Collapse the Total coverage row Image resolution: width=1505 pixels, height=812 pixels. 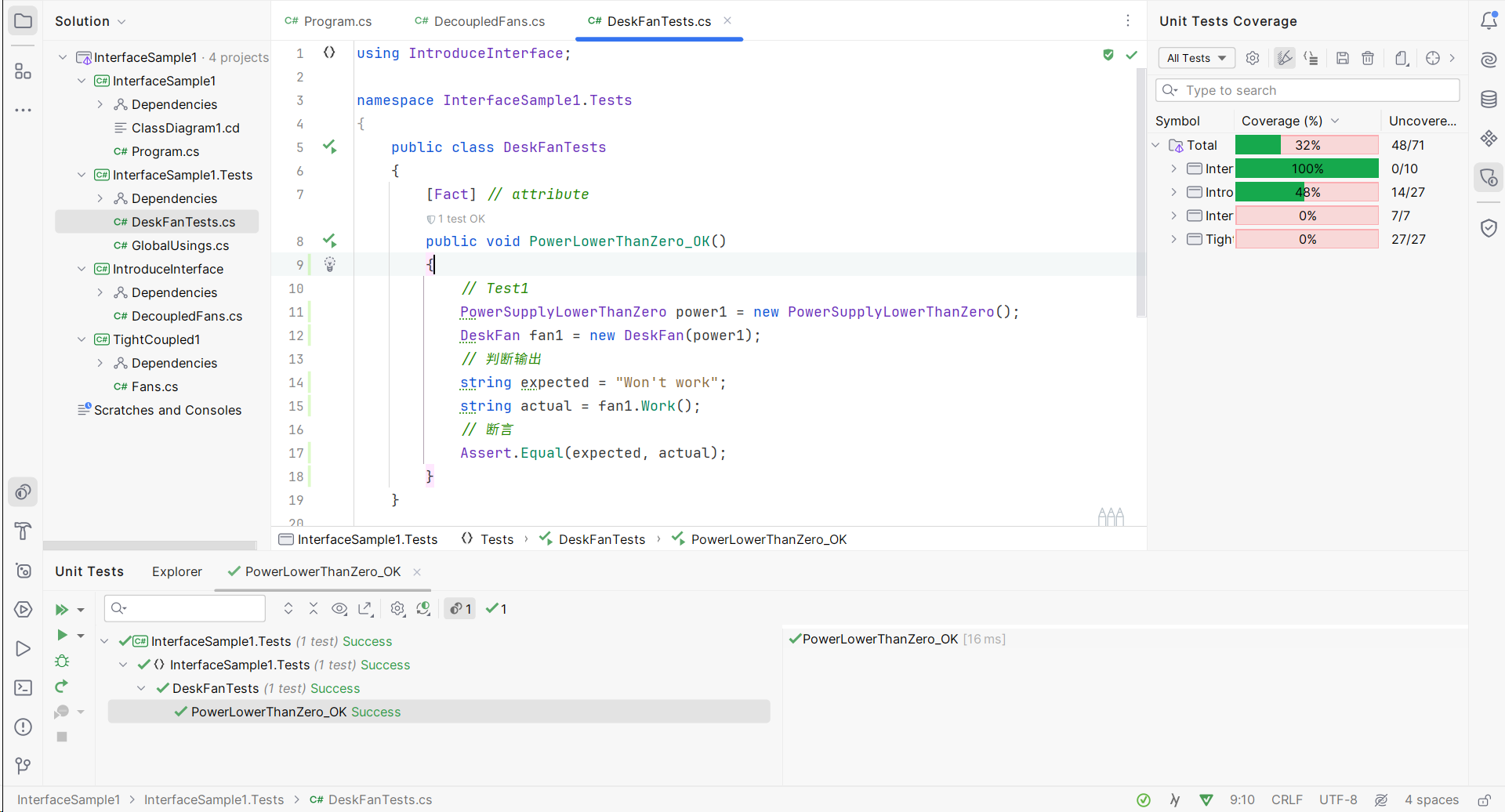[x=1155, y=145]
